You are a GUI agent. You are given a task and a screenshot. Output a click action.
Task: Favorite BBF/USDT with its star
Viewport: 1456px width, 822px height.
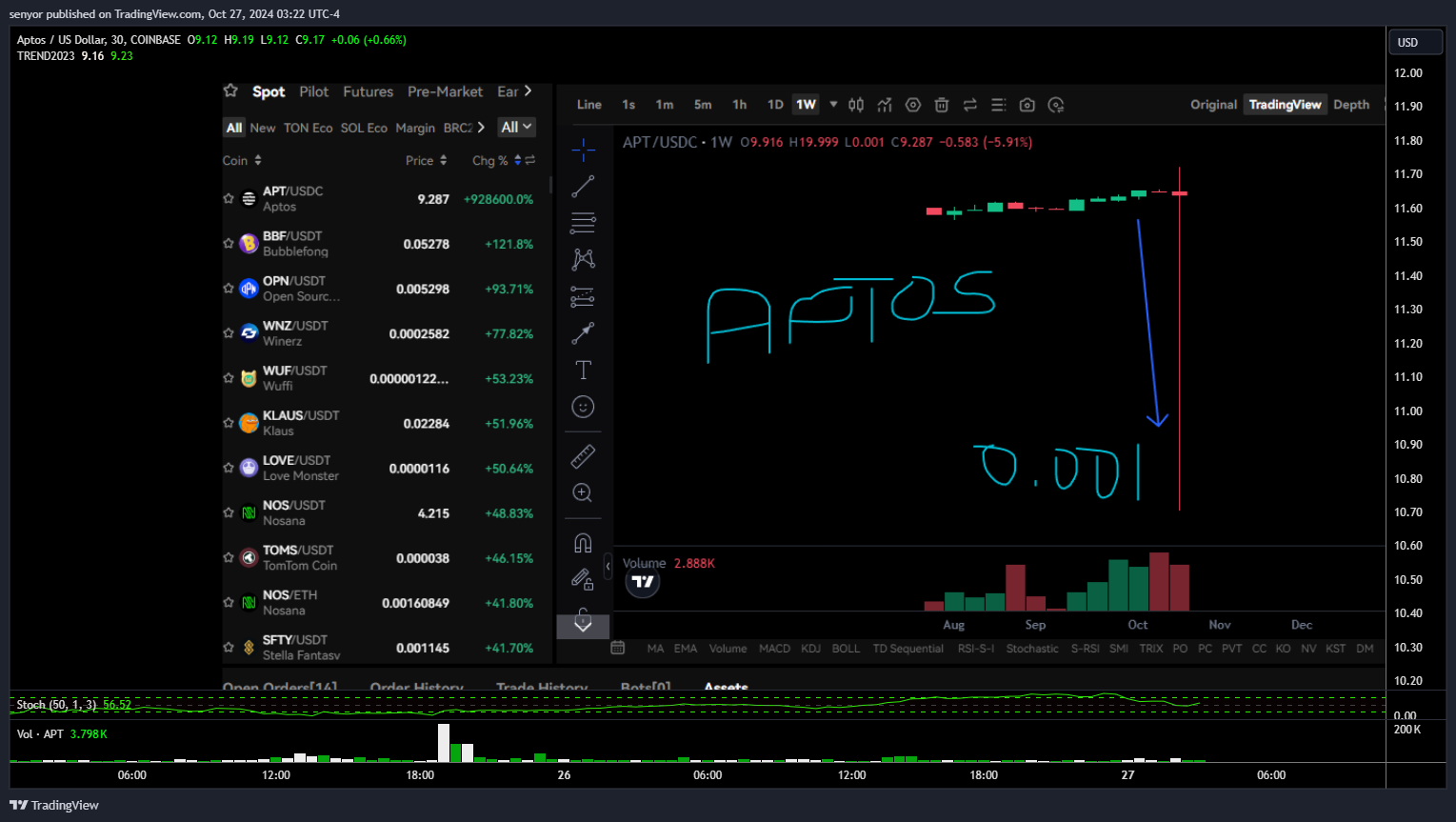229,244
